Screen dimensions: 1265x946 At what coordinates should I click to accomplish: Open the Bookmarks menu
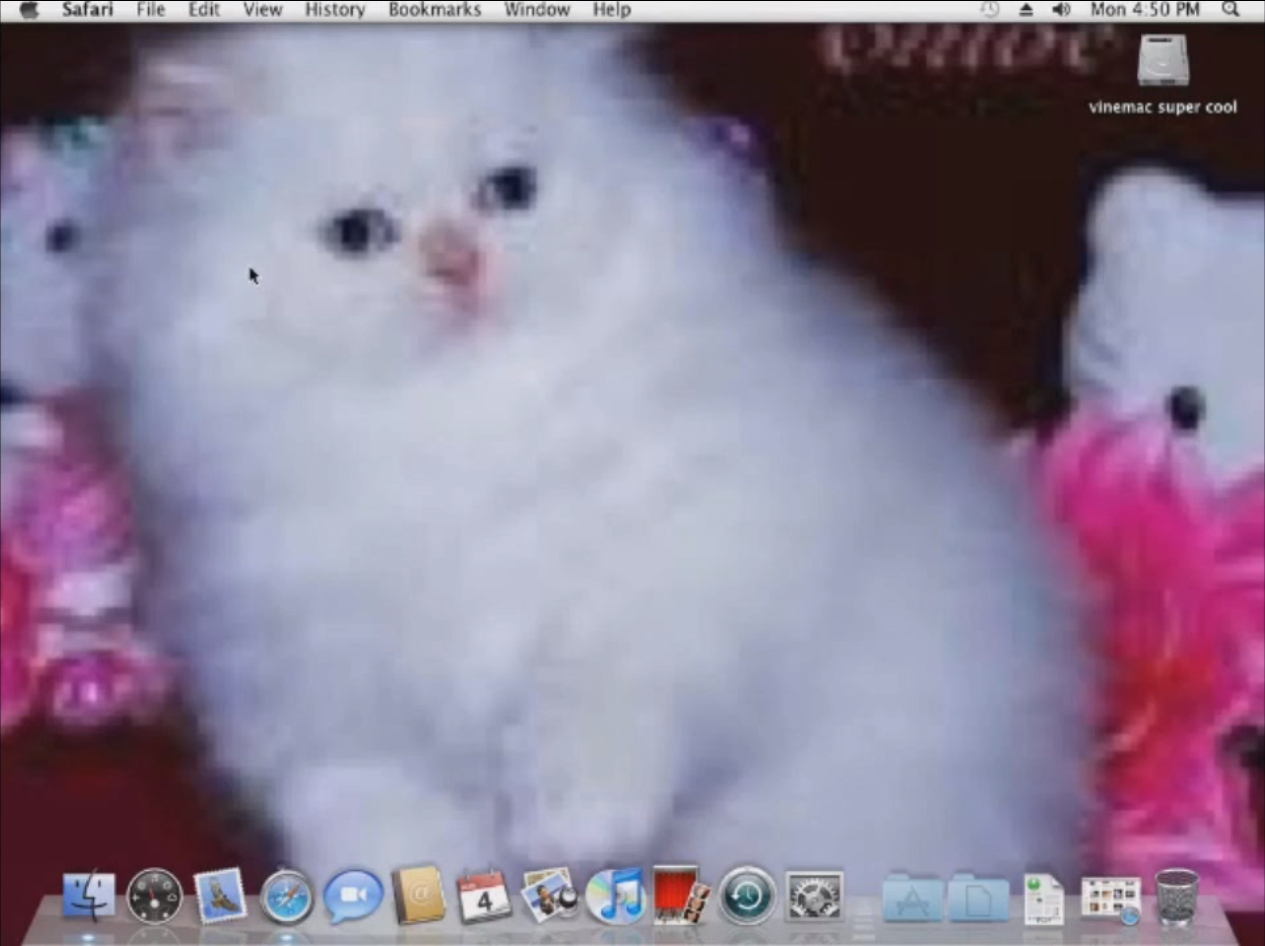[x=435, y=10]
